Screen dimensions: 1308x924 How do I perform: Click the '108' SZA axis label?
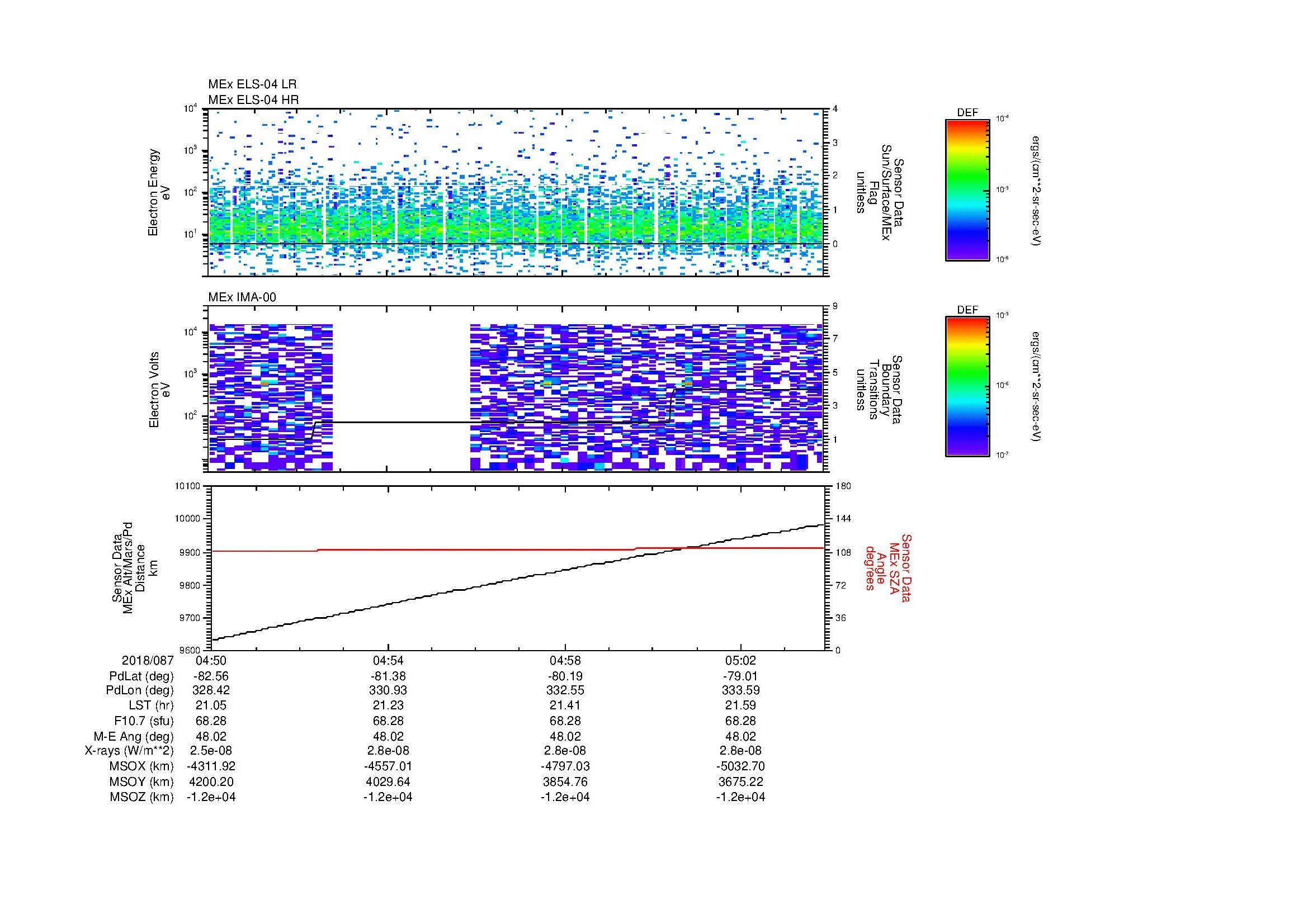[843, 552]
